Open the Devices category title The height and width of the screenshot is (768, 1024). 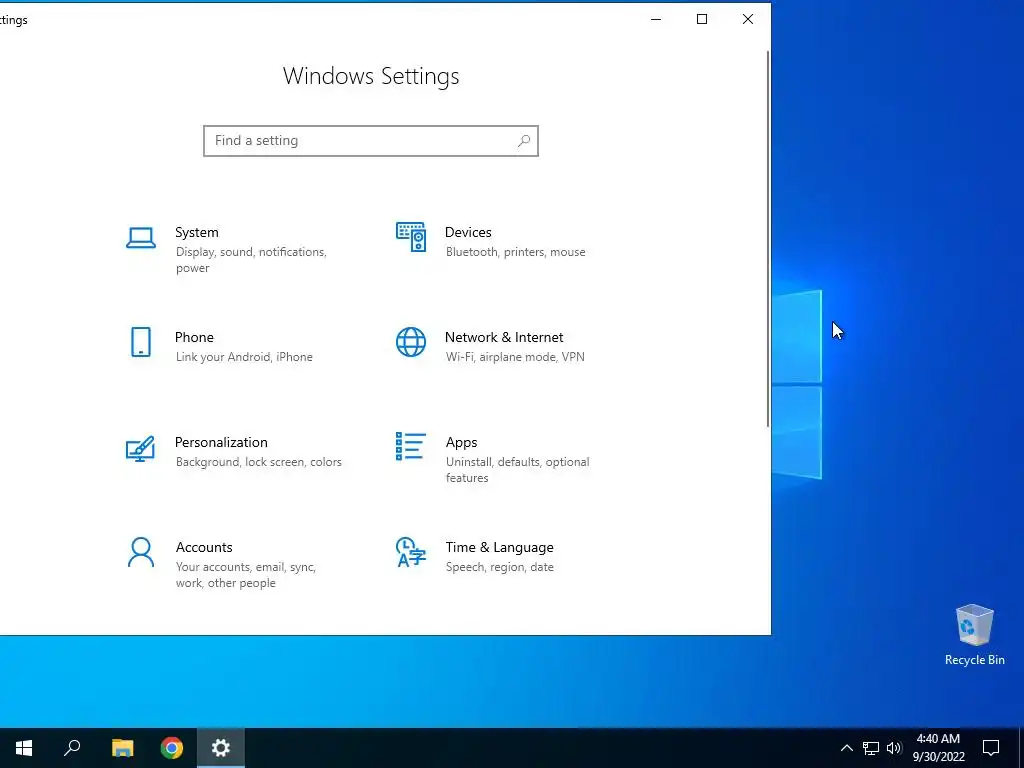point(468,232)
